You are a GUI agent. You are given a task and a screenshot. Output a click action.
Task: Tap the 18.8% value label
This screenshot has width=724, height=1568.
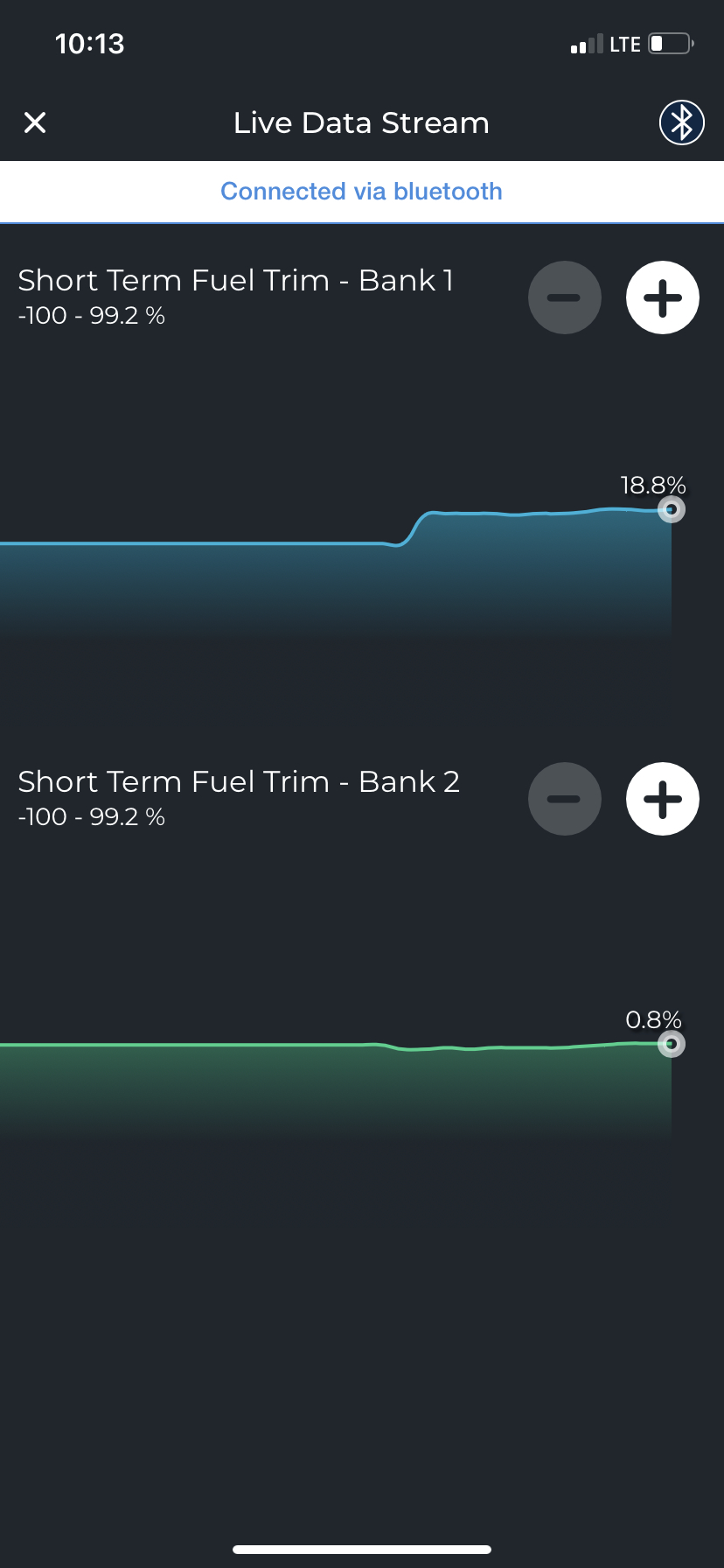[x=652, y=486]
